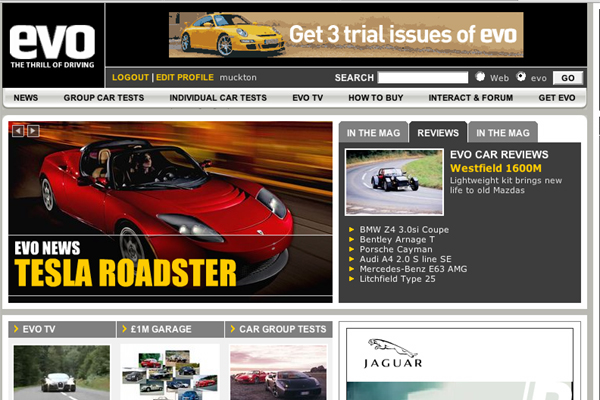Open the Porsche Cayman review
The height and width of the screenshot is (400, 600).
(396, 250)
